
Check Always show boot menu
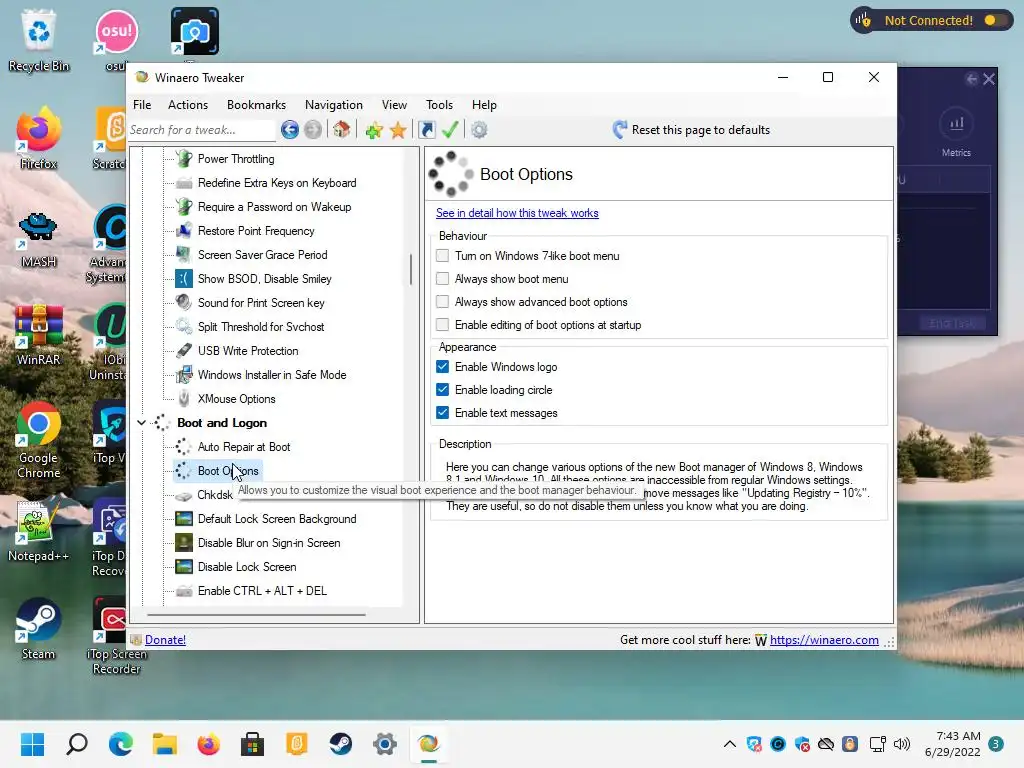[x=443, y=279]
